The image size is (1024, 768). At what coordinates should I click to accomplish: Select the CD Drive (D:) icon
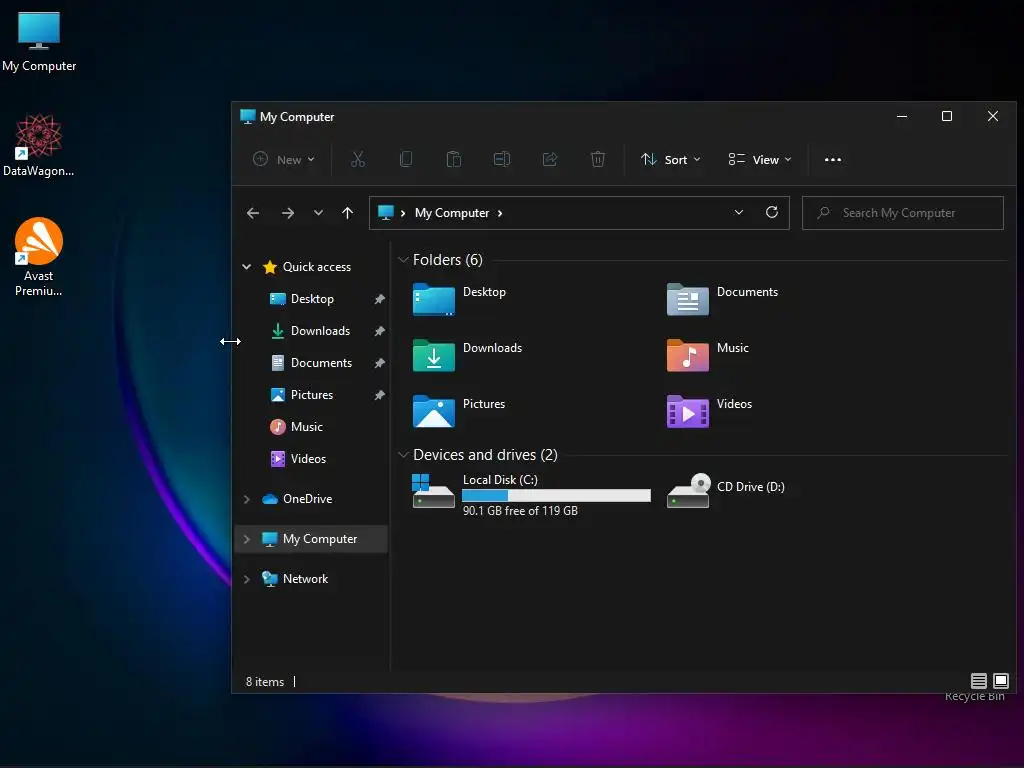tap(688, 490)
